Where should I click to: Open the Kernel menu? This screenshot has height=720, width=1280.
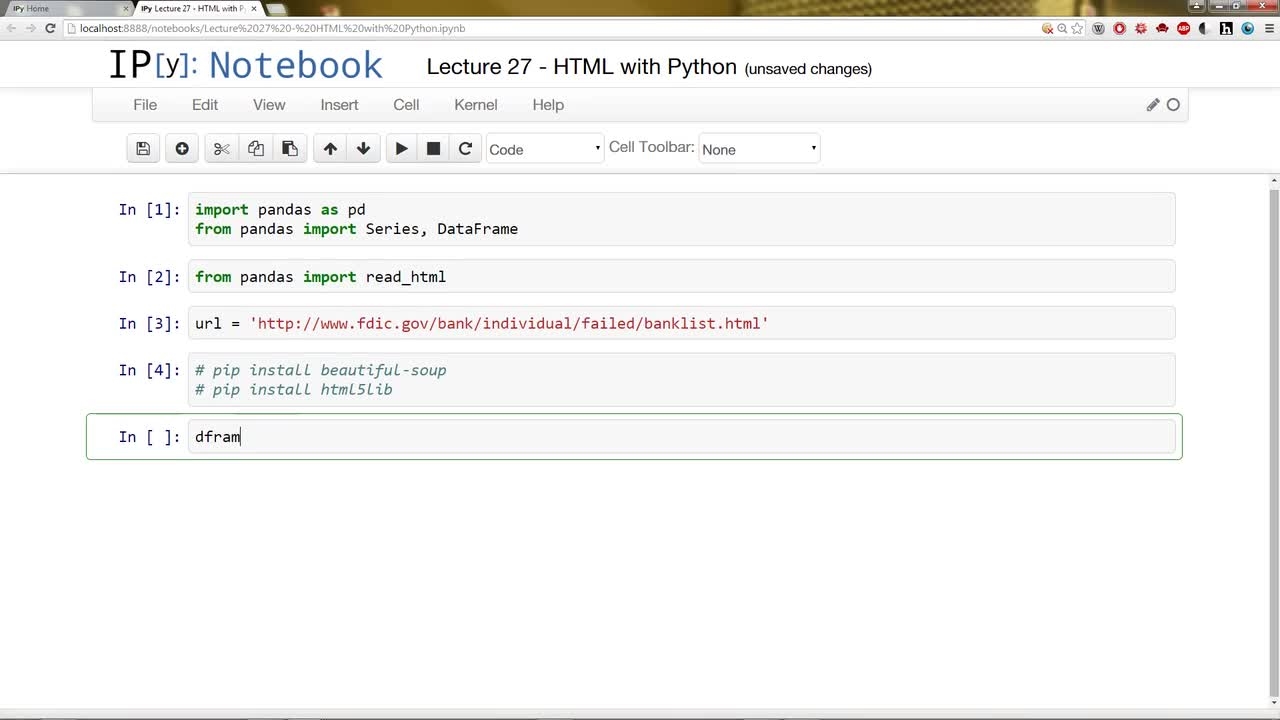coord(476,105)
